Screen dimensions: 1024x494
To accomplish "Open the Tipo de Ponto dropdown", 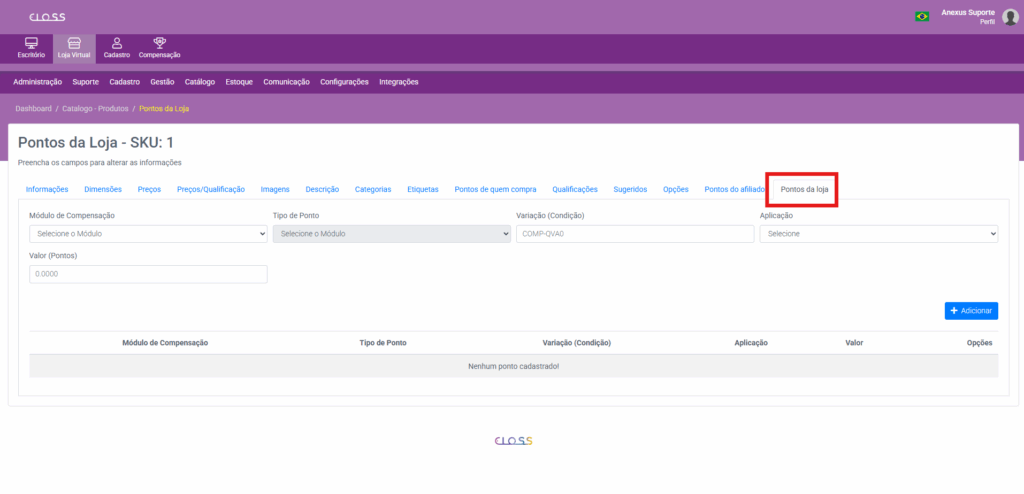I will [391, 233].
